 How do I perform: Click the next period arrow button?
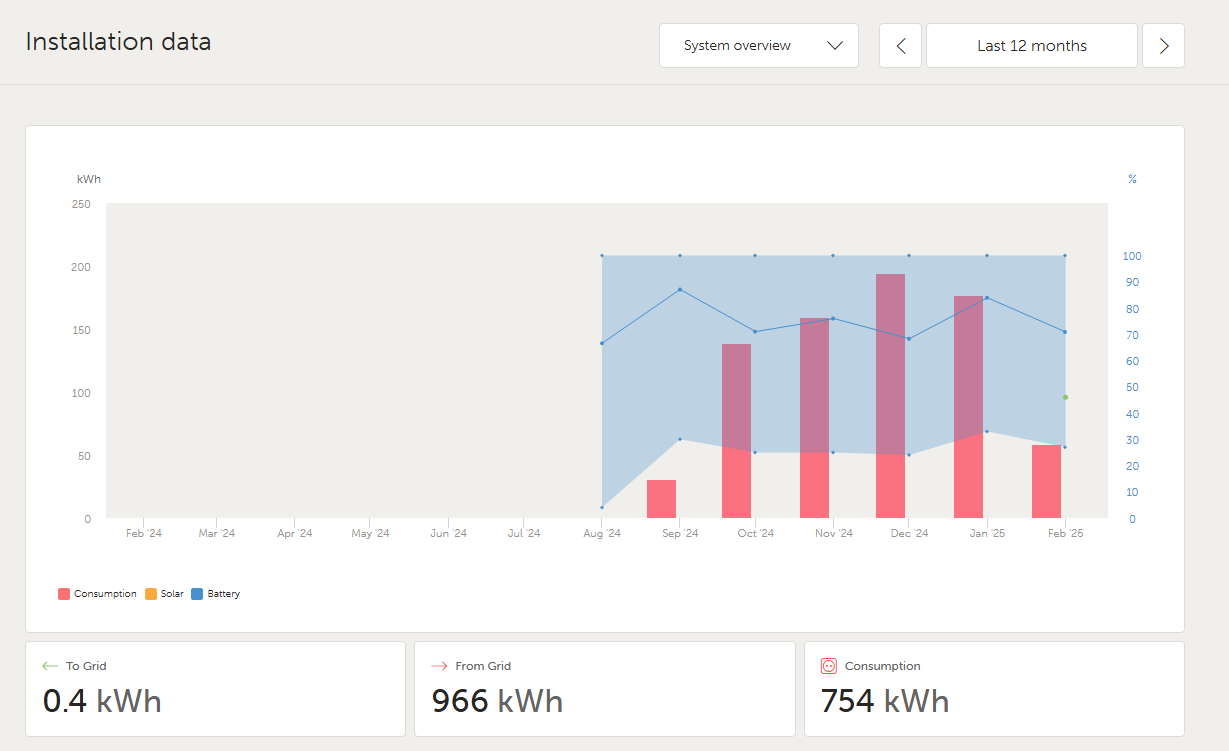pyautogui.click(x=1163, y=46)
